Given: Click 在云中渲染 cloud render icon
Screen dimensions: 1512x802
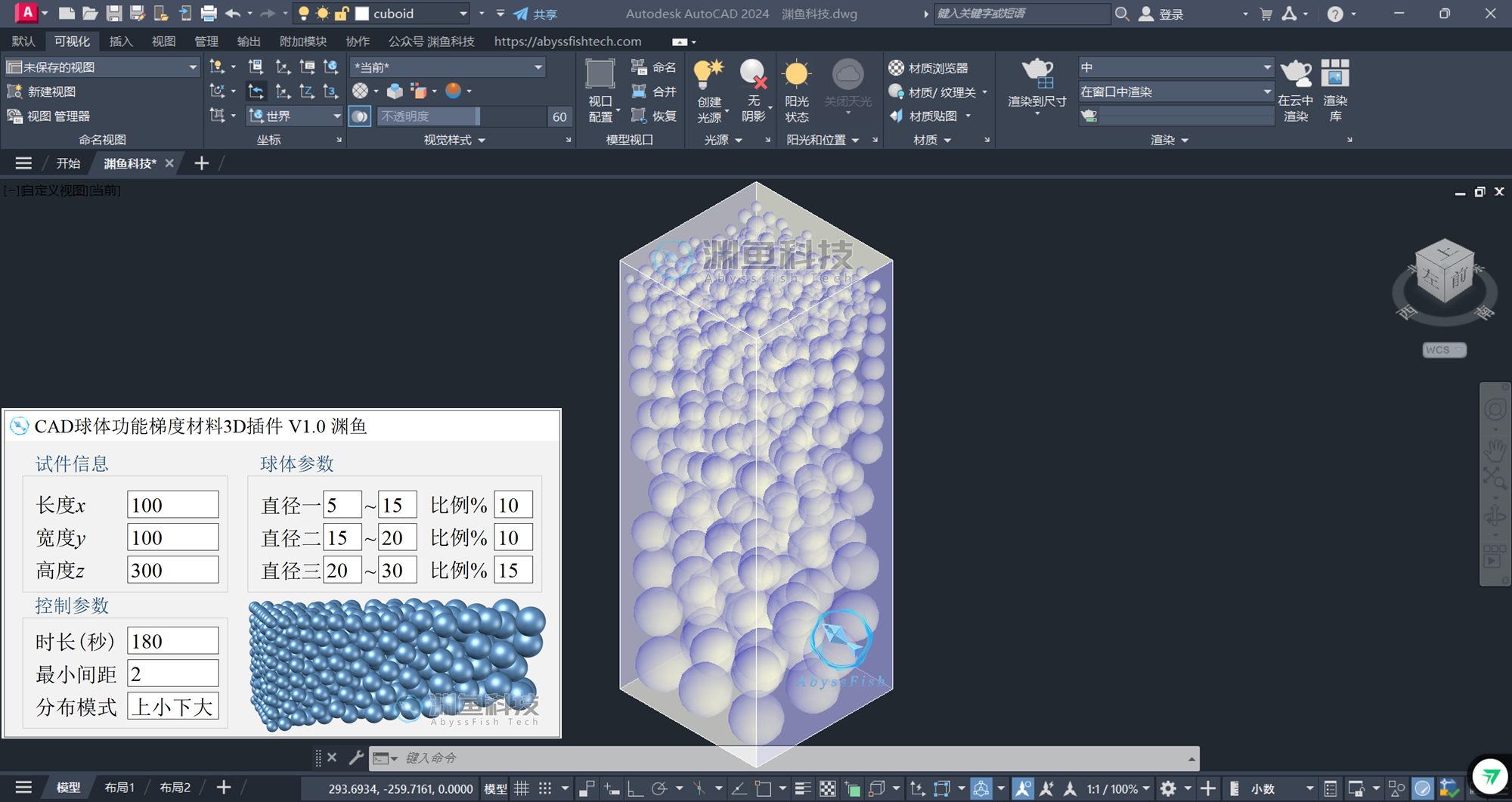Looking at the screenshot, I should 1296,90.
